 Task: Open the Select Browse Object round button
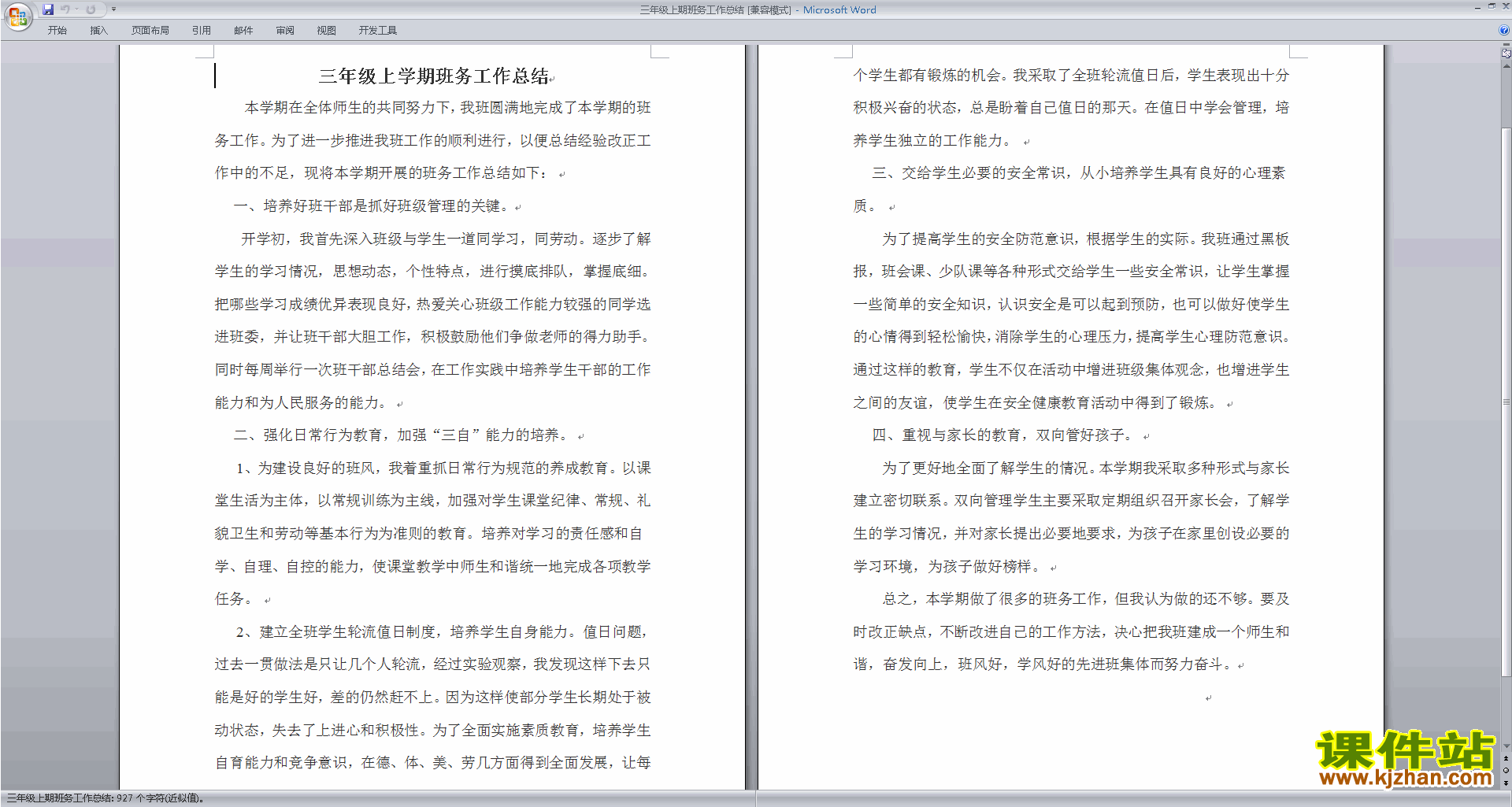tap(1506, 771)
